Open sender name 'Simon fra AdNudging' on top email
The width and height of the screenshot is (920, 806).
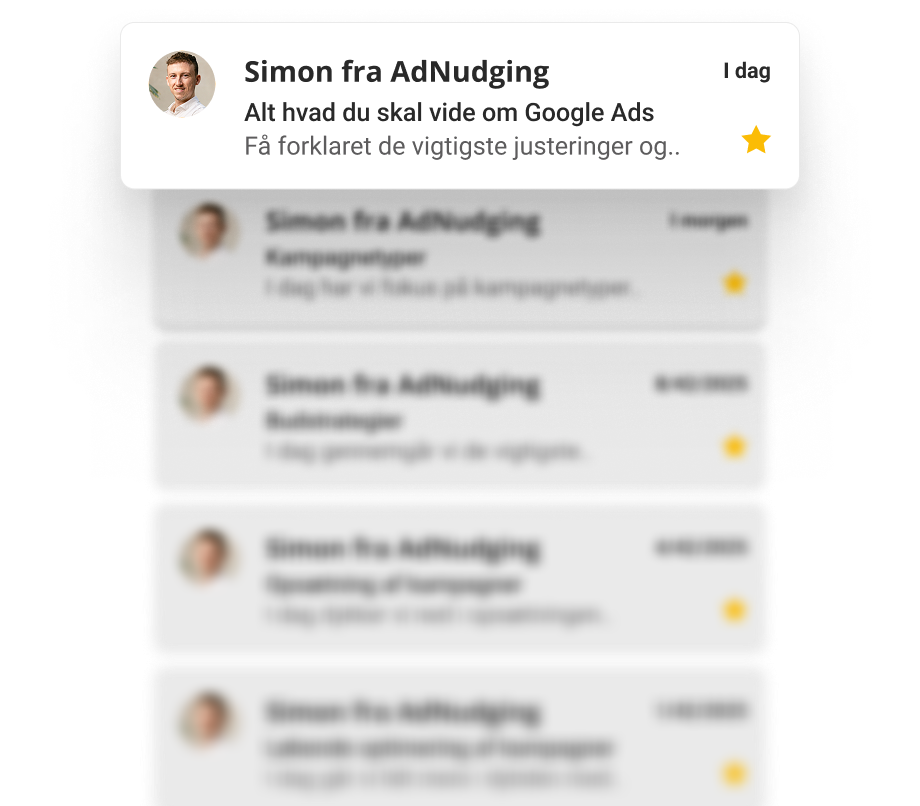coord(397,73)
